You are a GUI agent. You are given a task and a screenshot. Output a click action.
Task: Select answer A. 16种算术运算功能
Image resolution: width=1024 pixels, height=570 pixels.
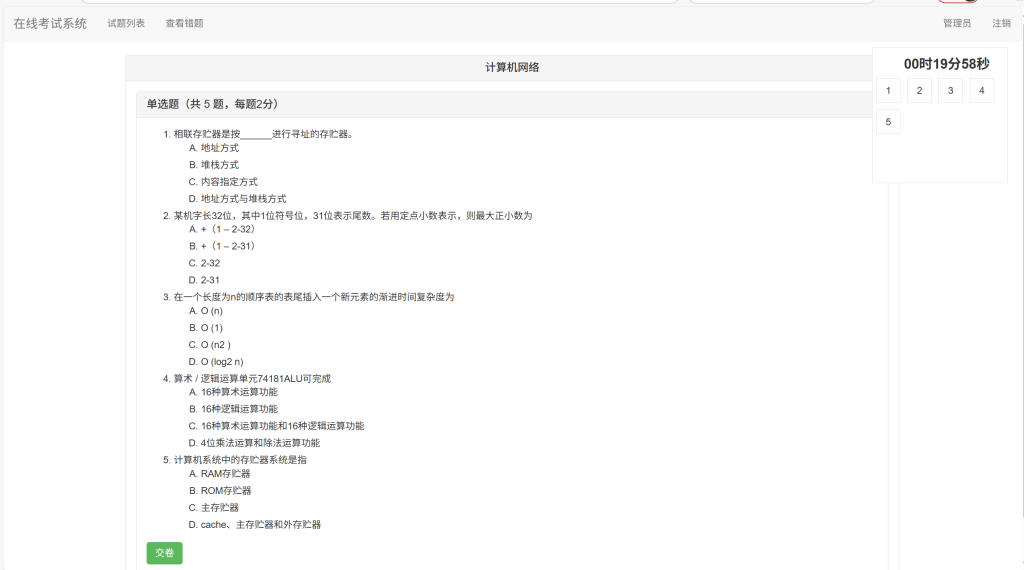point(234,392)
